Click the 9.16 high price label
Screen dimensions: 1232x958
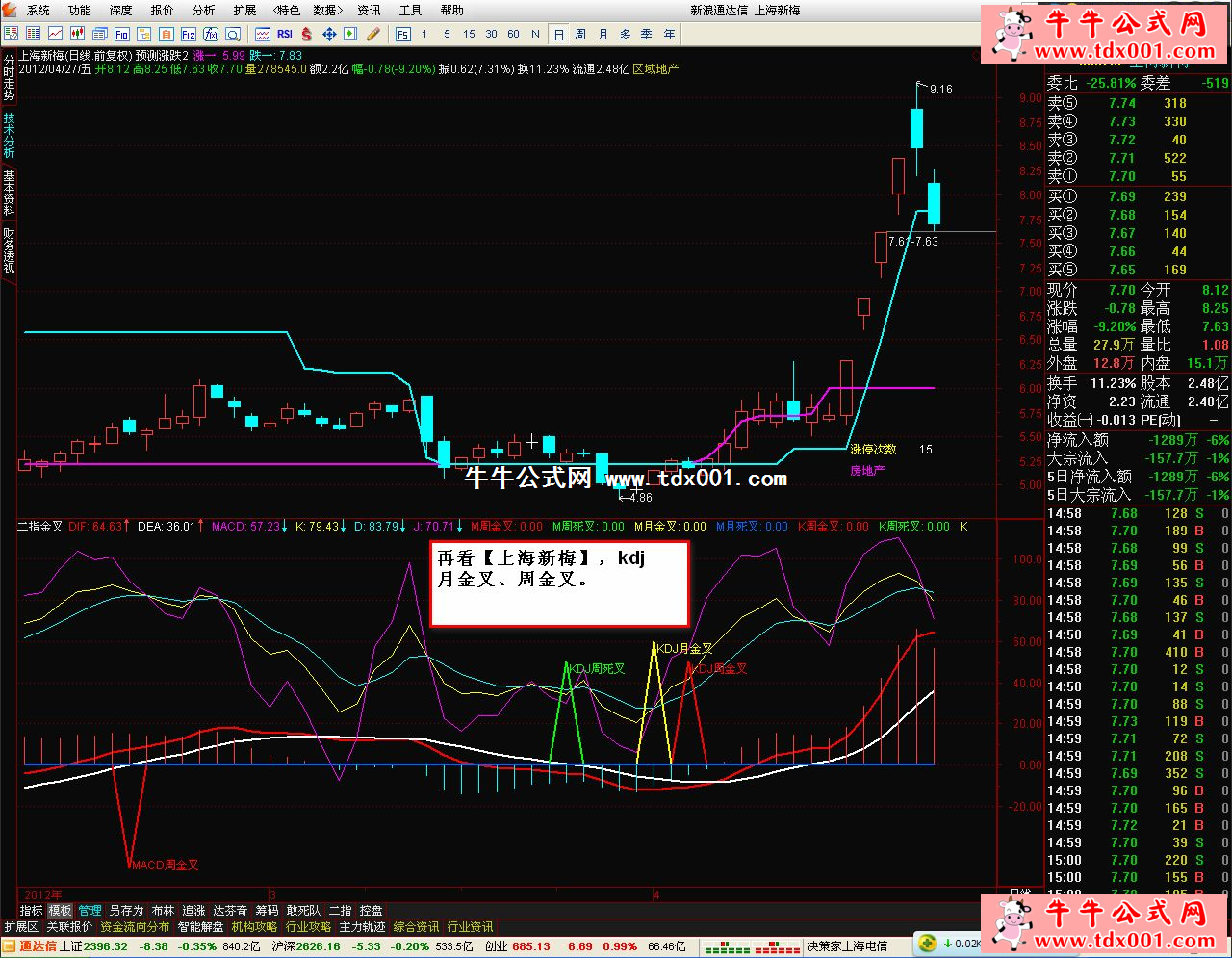click(x=940, y=89)
